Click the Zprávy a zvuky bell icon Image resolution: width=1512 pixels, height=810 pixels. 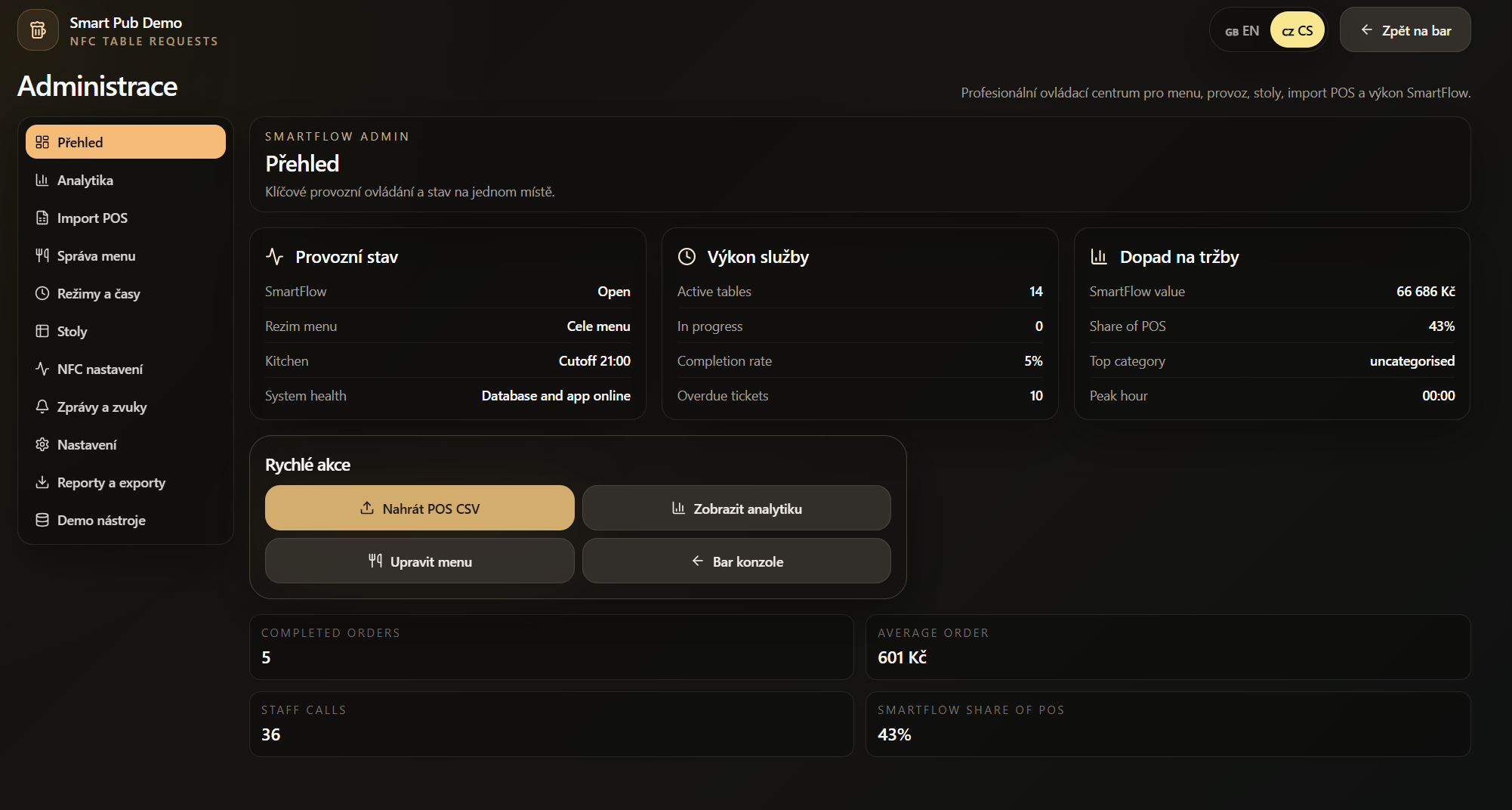pyautogui.click(x=42, y=407)
